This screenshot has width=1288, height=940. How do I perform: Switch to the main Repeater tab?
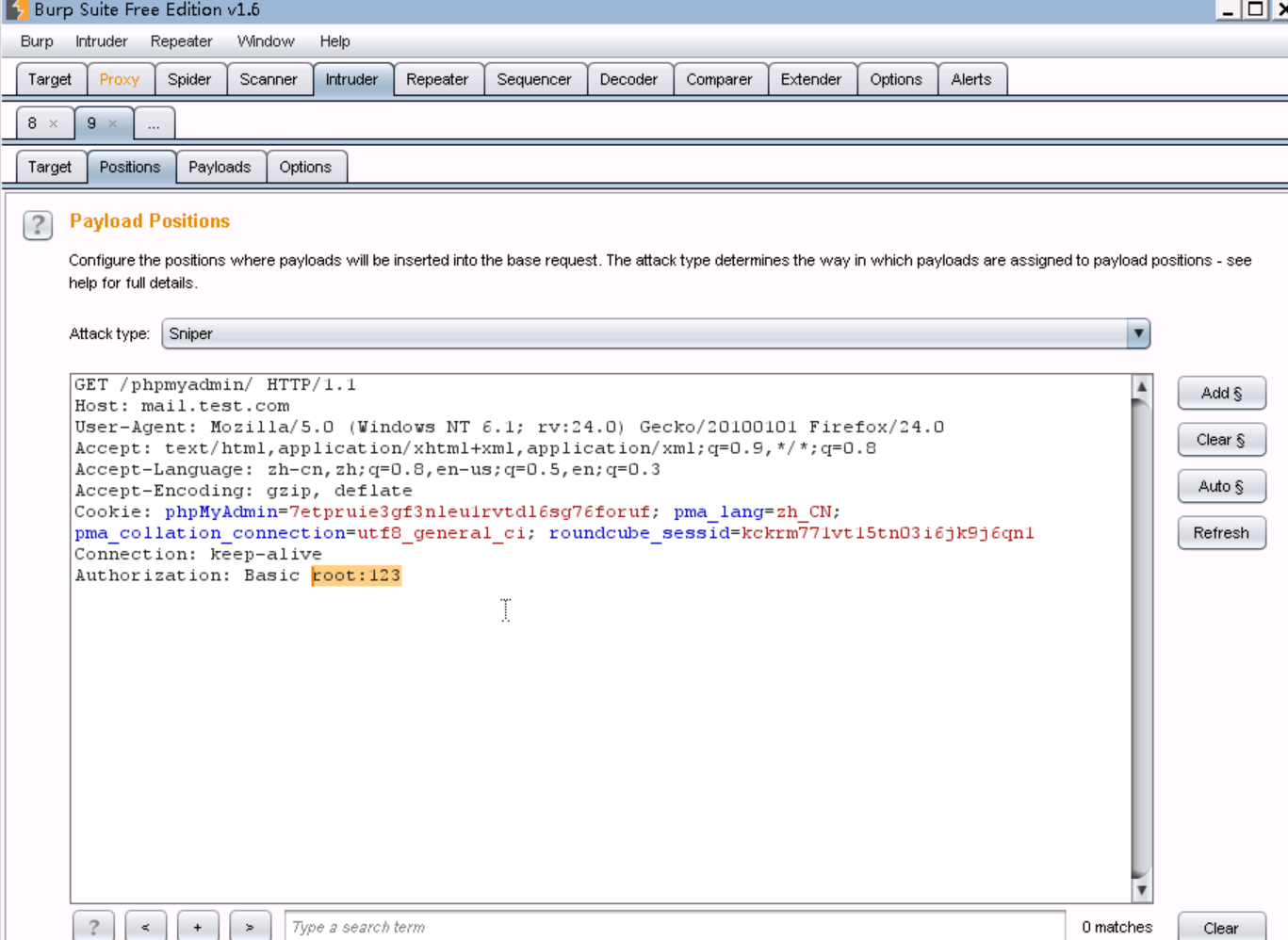pyautogui.click(x=437, y=79)
